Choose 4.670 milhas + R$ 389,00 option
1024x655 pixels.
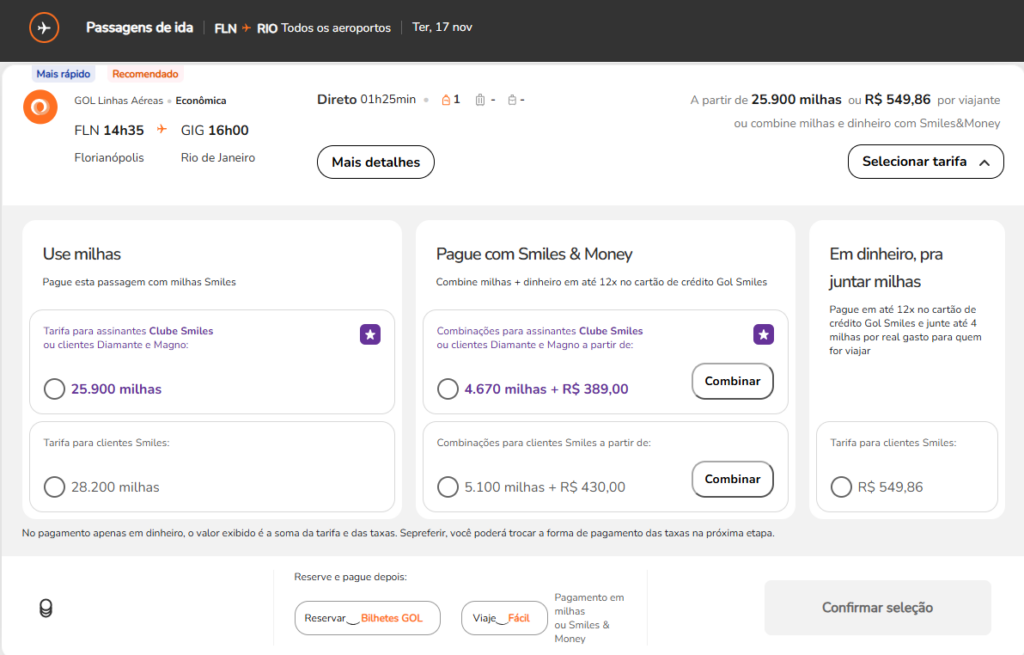(447, 389)
